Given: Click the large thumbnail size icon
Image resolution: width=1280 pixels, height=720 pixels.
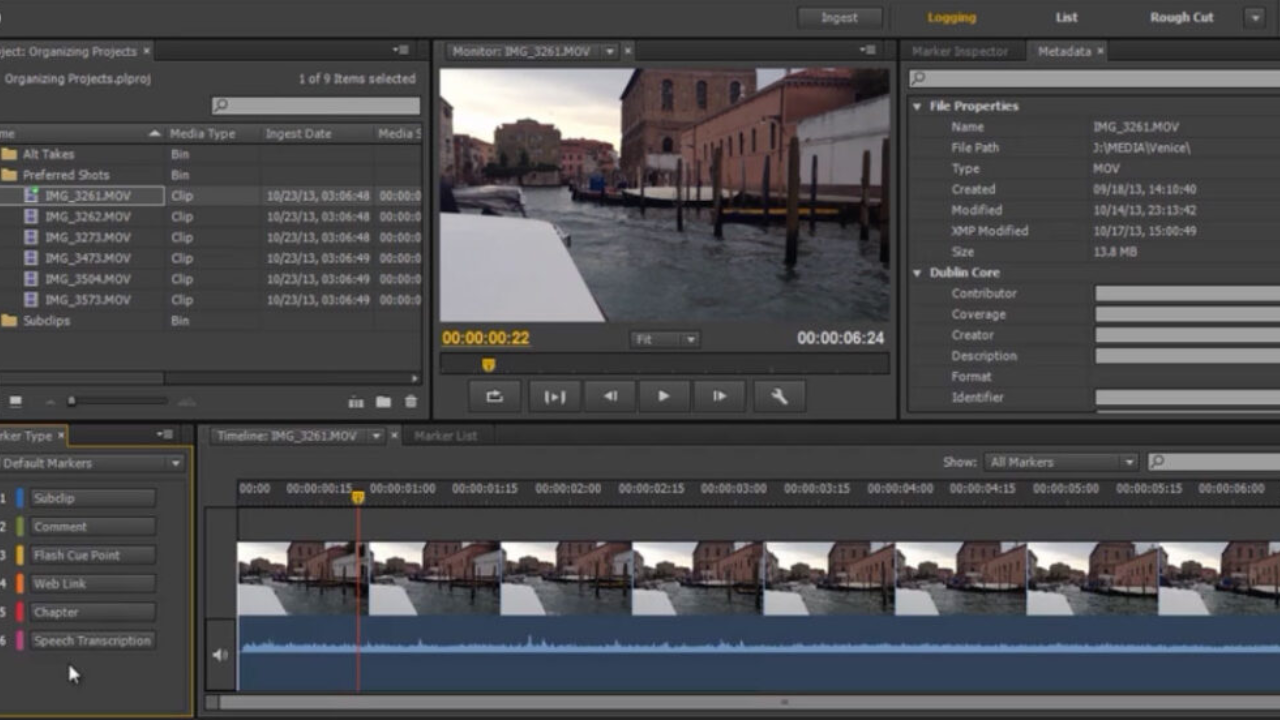Looking at the screenshot, I should tap(186, 402).
